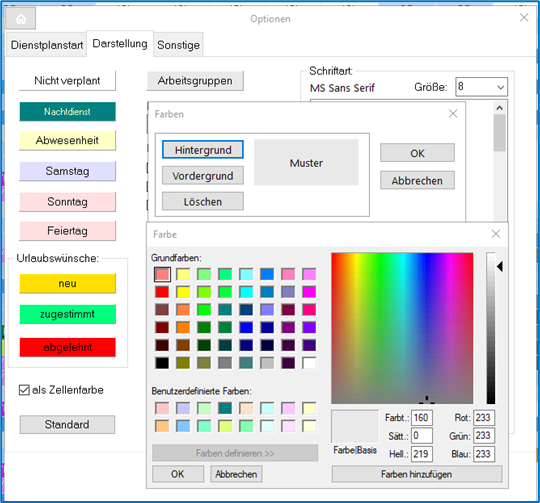Select the teal custom color swatch
Viewport: 540px width, 503px height.
pos(225,408)
